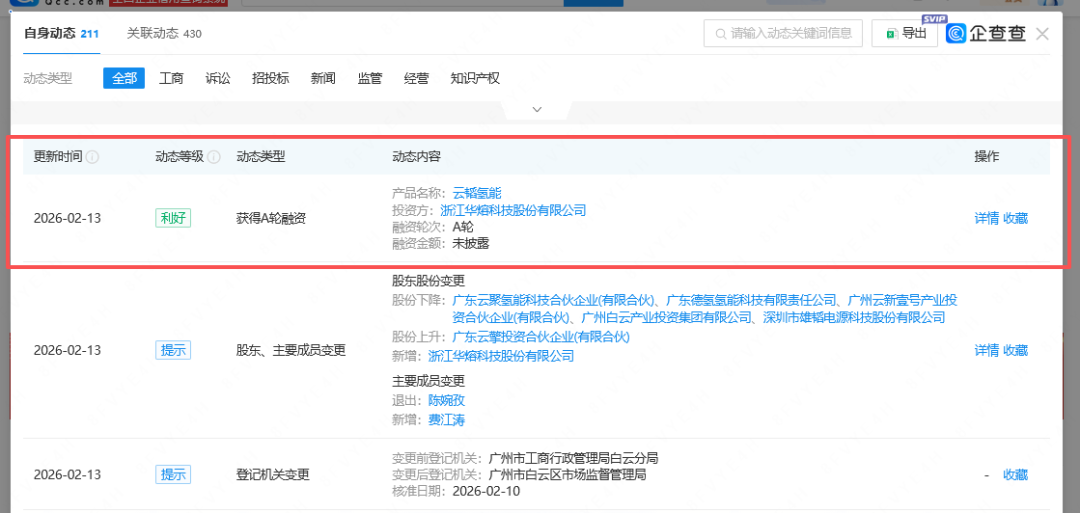Open 详情 for the A轮融资 row
1080x513 pixels.
click(986, 218)
